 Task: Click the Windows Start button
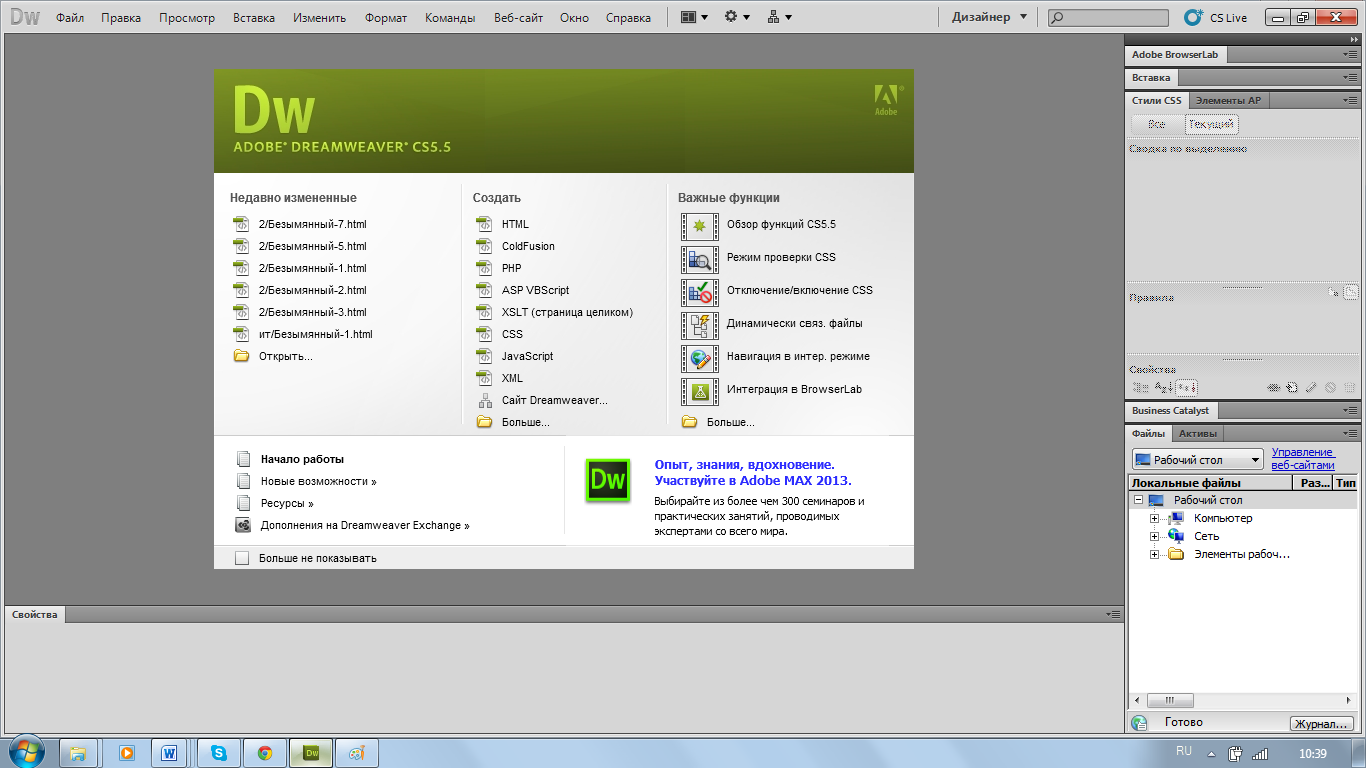click(x=28, y=751)
